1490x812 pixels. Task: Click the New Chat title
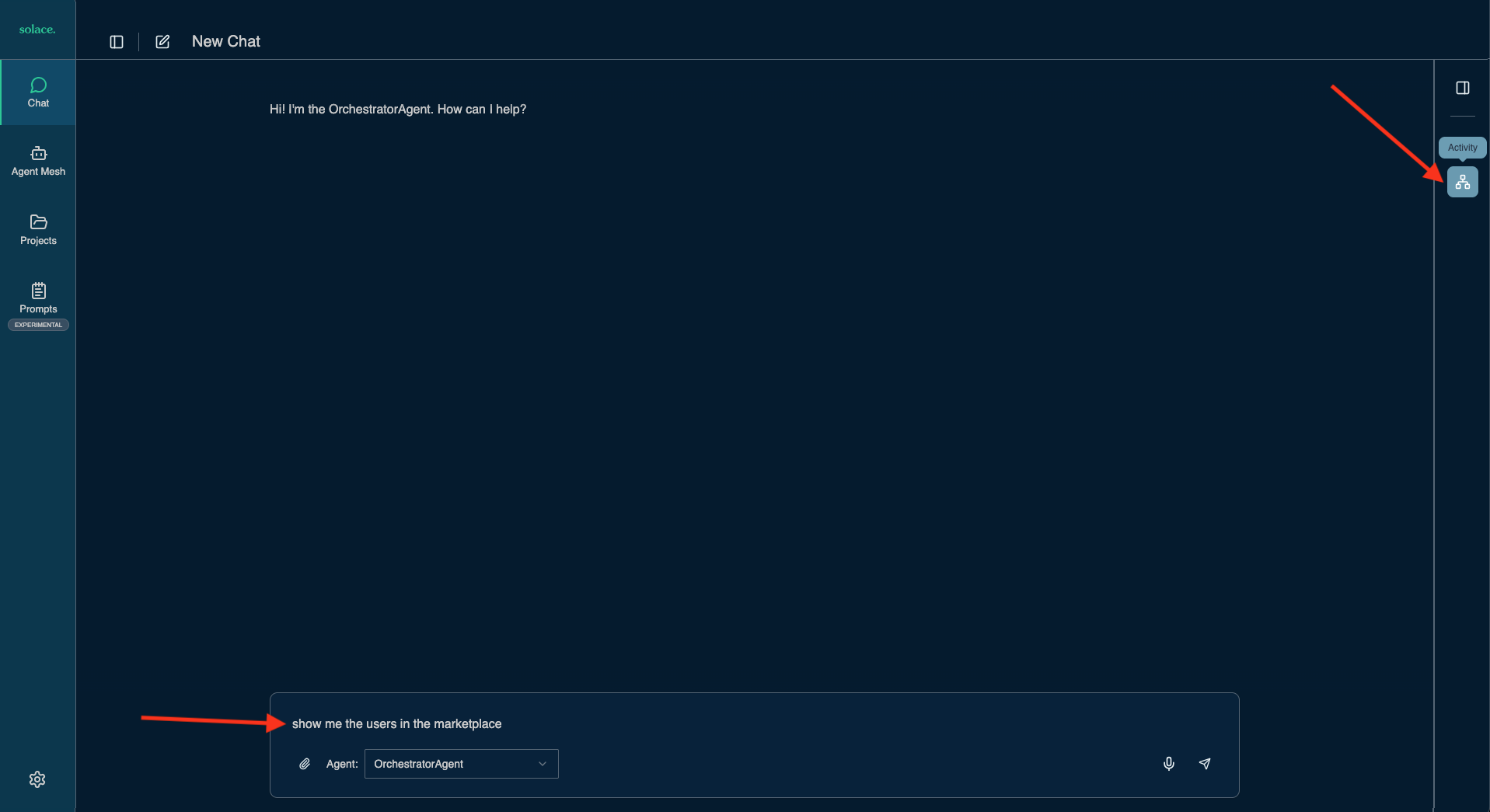pos(225,41)
